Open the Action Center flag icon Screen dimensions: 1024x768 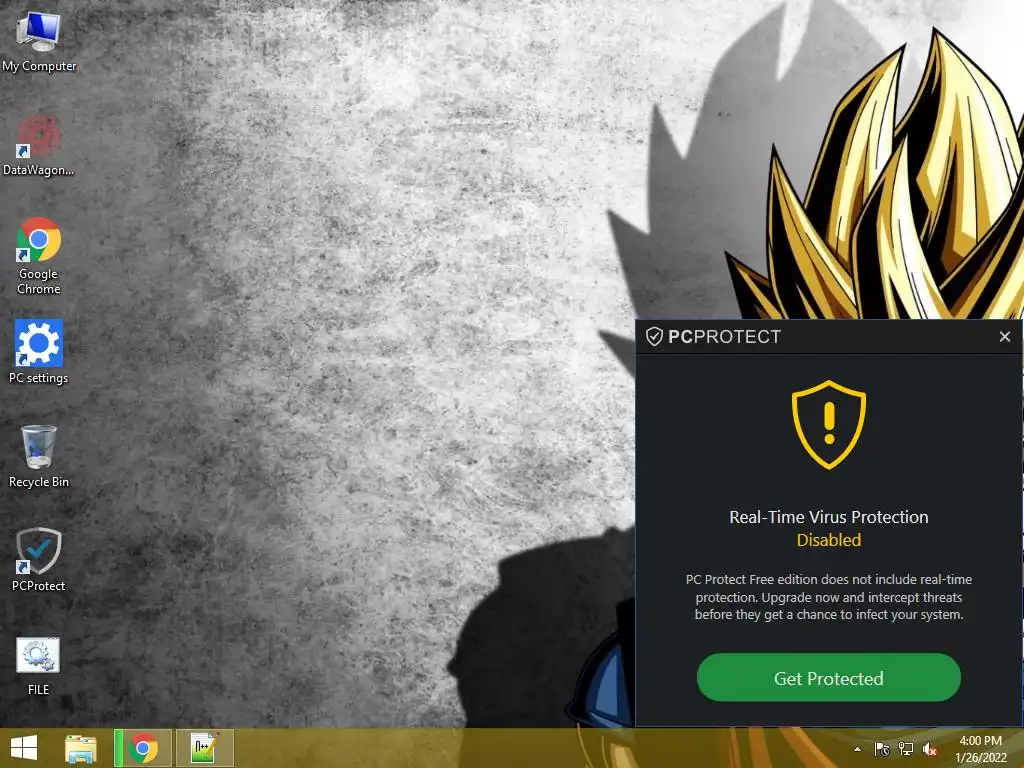point(882,749)
